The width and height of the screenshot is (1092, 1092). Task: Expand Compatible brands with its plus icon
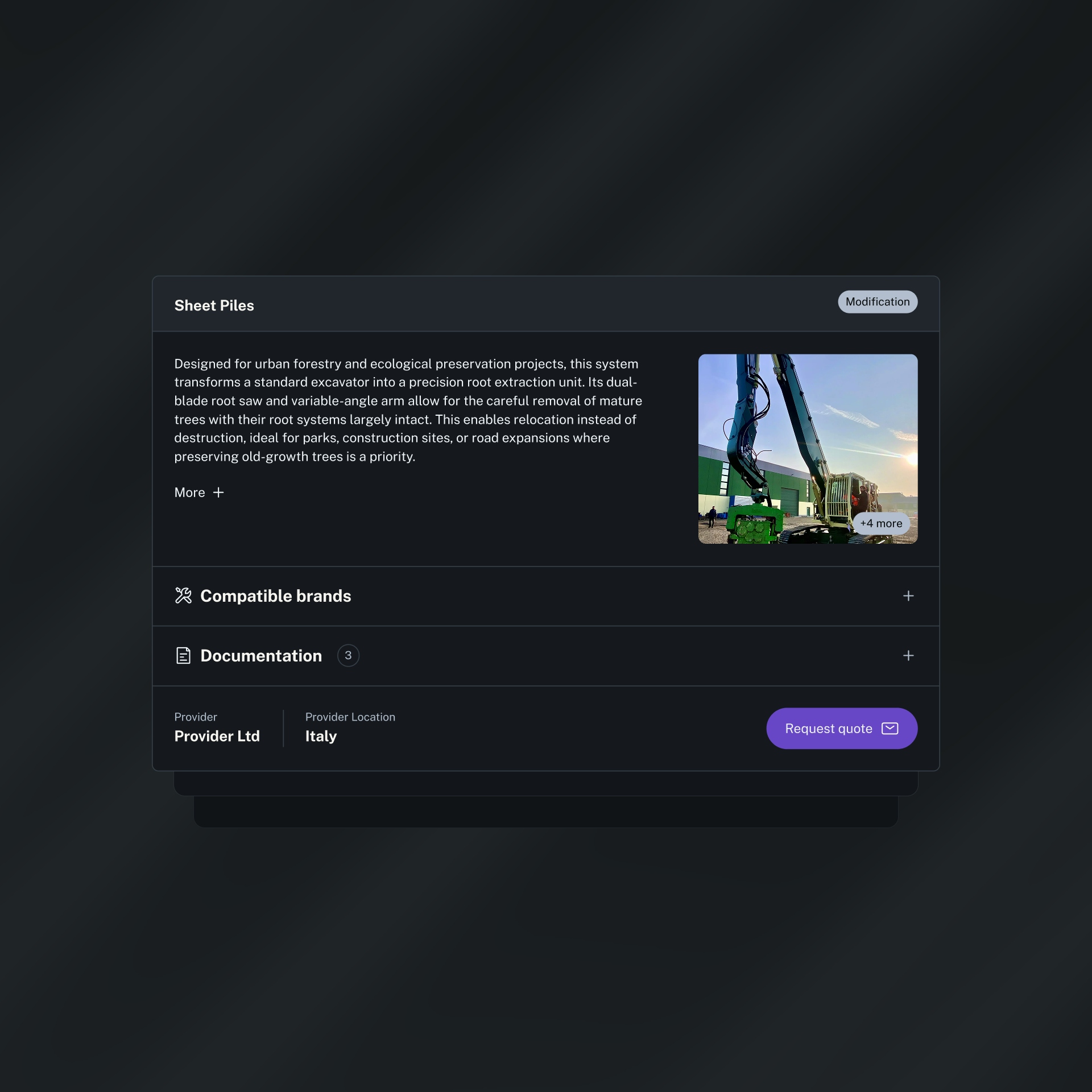tap(908, 595)
